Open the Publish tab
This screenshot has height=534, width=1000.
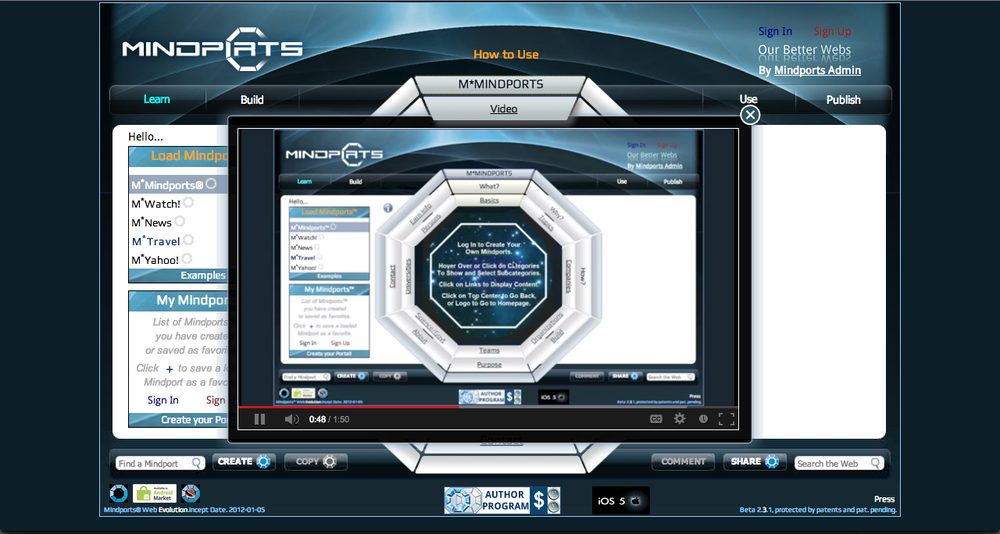tap(843, 100)
